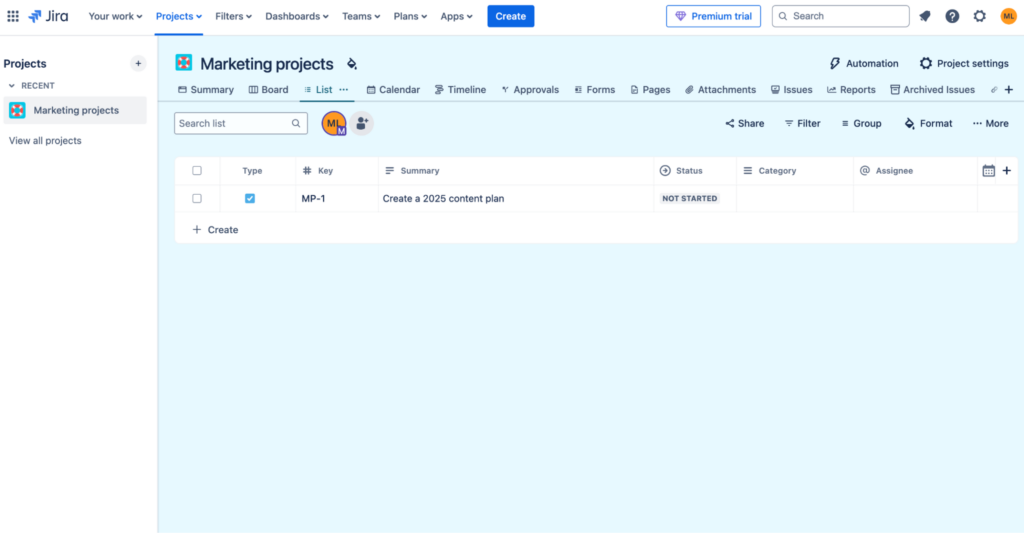The image size is (1024, 533).
Task: Click the project background paint bucket icon
Action: pyautogui.click(x=352, y=63)
